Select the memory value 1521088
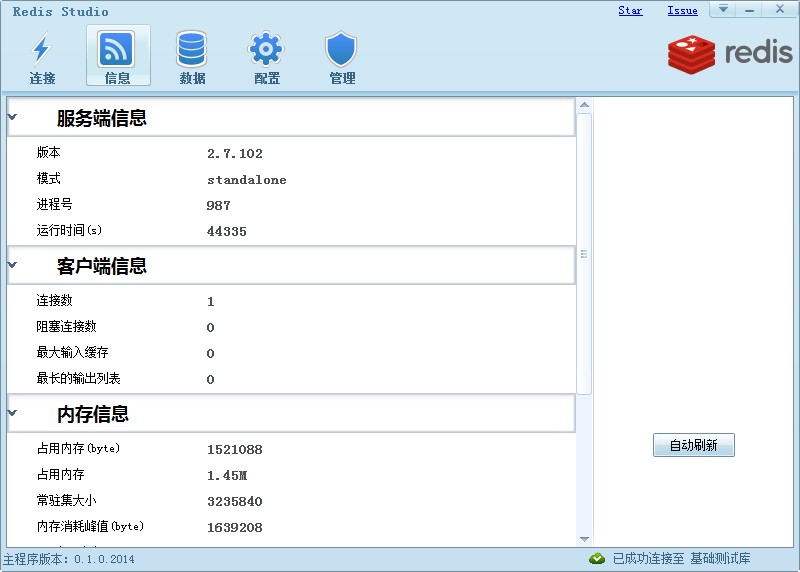Viewport: 800px width, 572px height. tap(235, 450)
